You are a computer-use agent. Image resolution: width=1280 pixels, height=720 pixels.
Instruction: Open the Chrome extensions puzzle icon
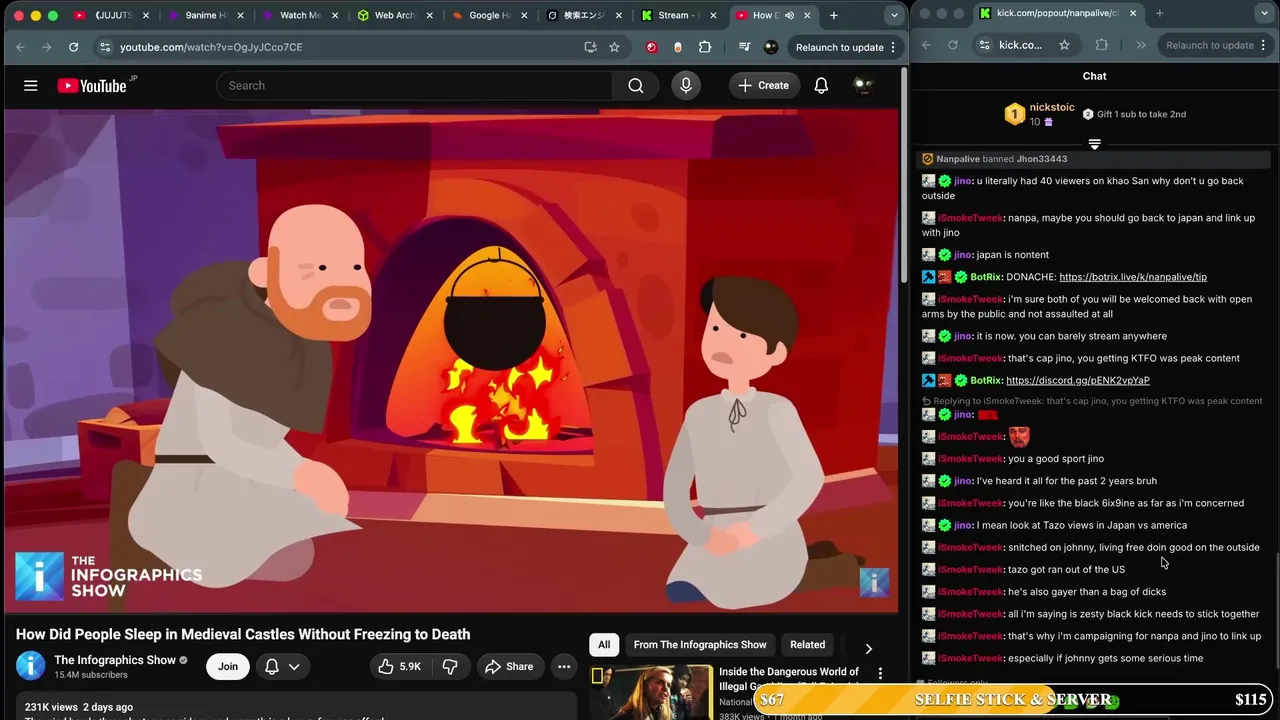pyautogui.click(x=705, y=47)
